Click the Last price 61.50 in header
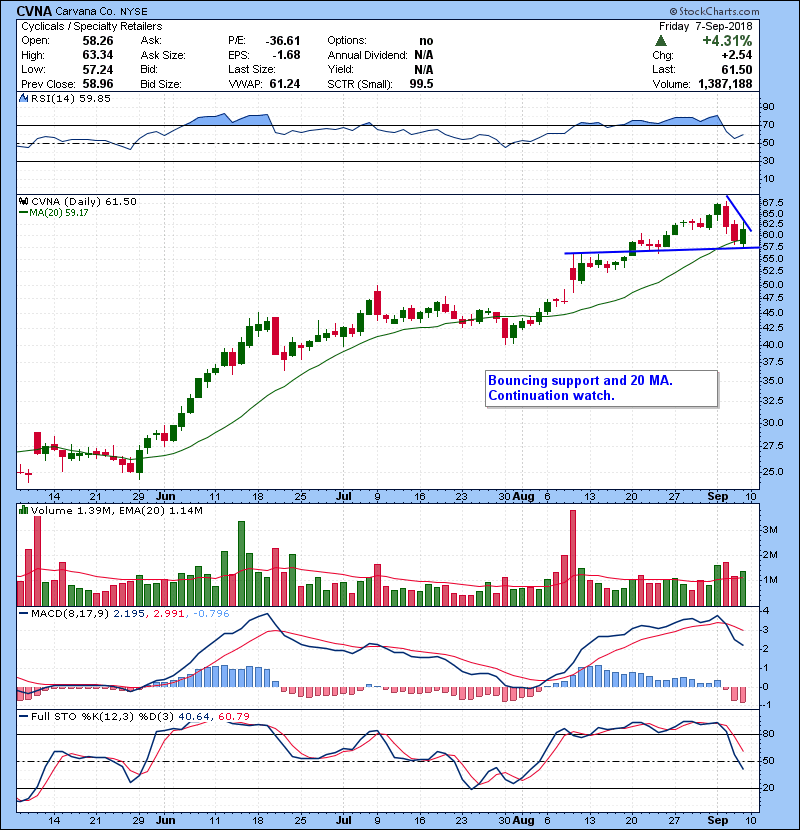Viewport: 800px width, 830px height. tap(737, 69)
